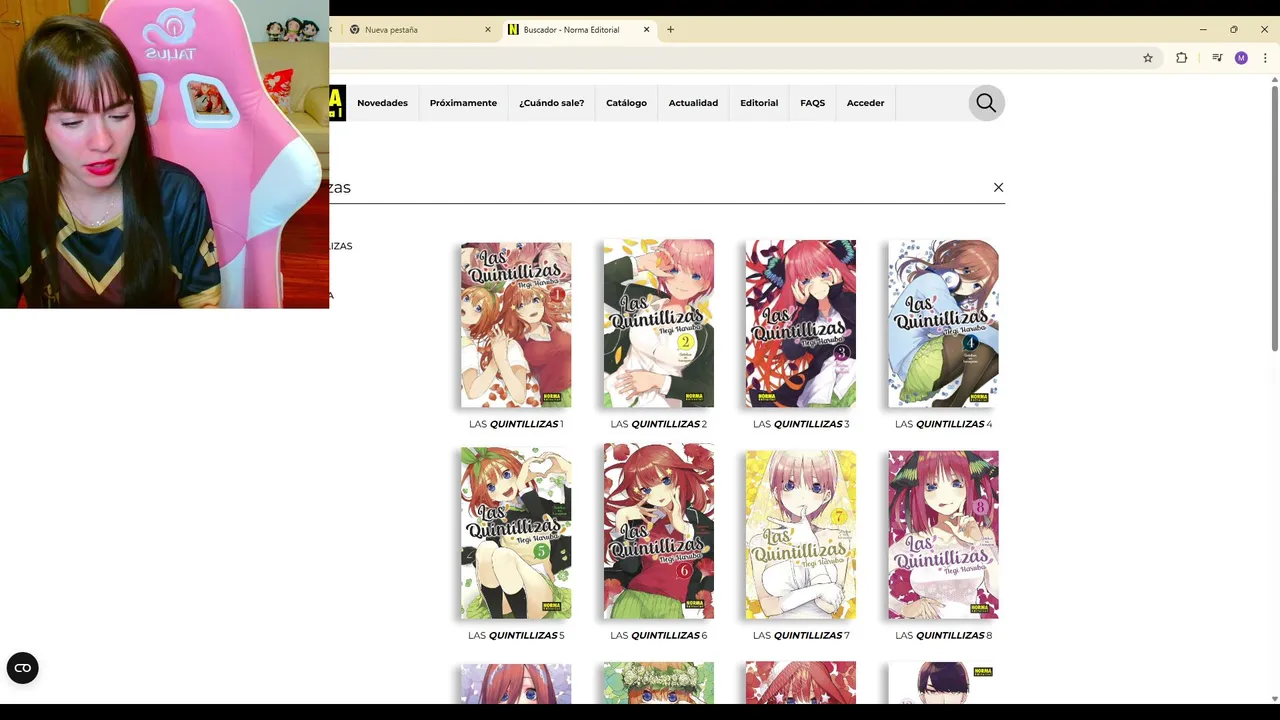Open the Actualidad menu
The height and width of the screenshot is (720, 1280).
coord(693,103)
